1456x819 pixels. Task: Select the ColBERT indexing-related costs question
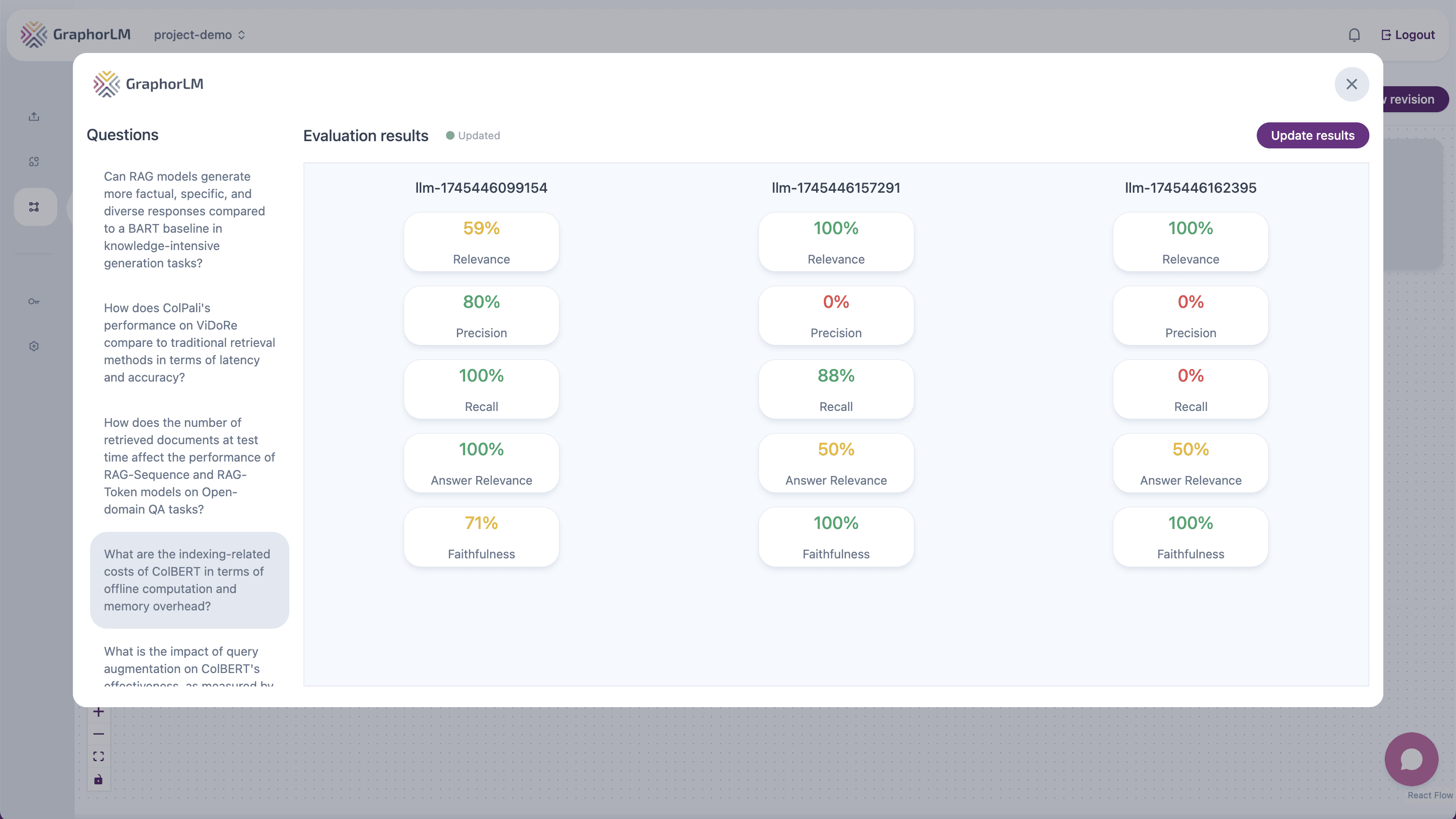click(189, 580)
